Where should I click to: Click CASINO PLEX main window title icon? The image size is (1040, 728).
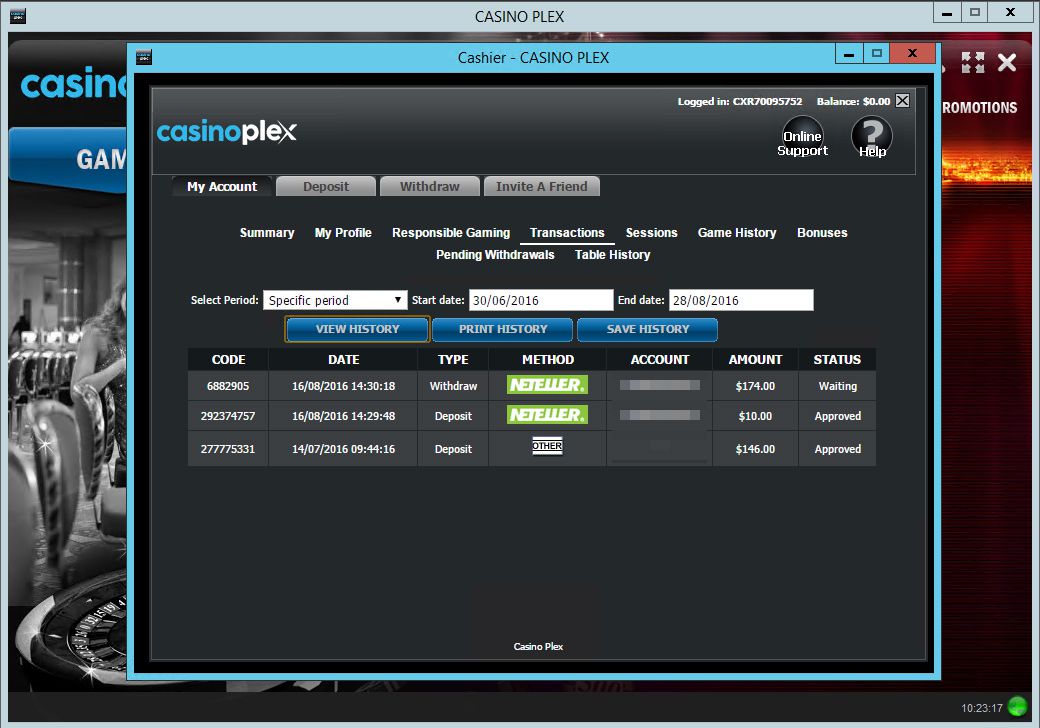pyautogui.click(x=18, y=16)
